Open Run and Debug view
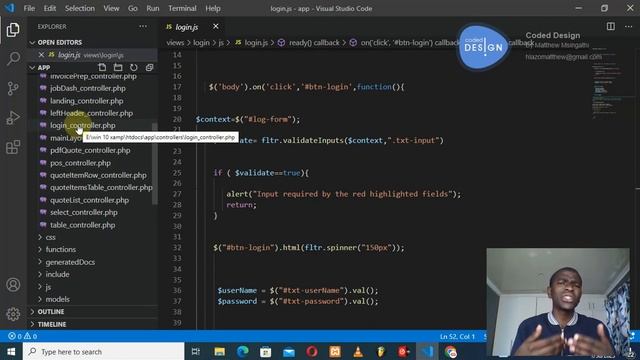This screenshot has width=640, height=360. (x=13, y=118)
